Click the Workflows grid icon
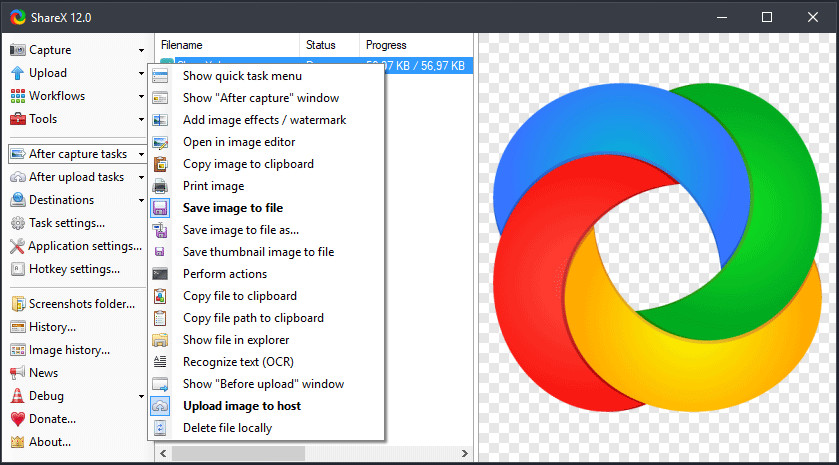Image resolution: width=839 pixels, height=465 pixels. tap(18, 96)
